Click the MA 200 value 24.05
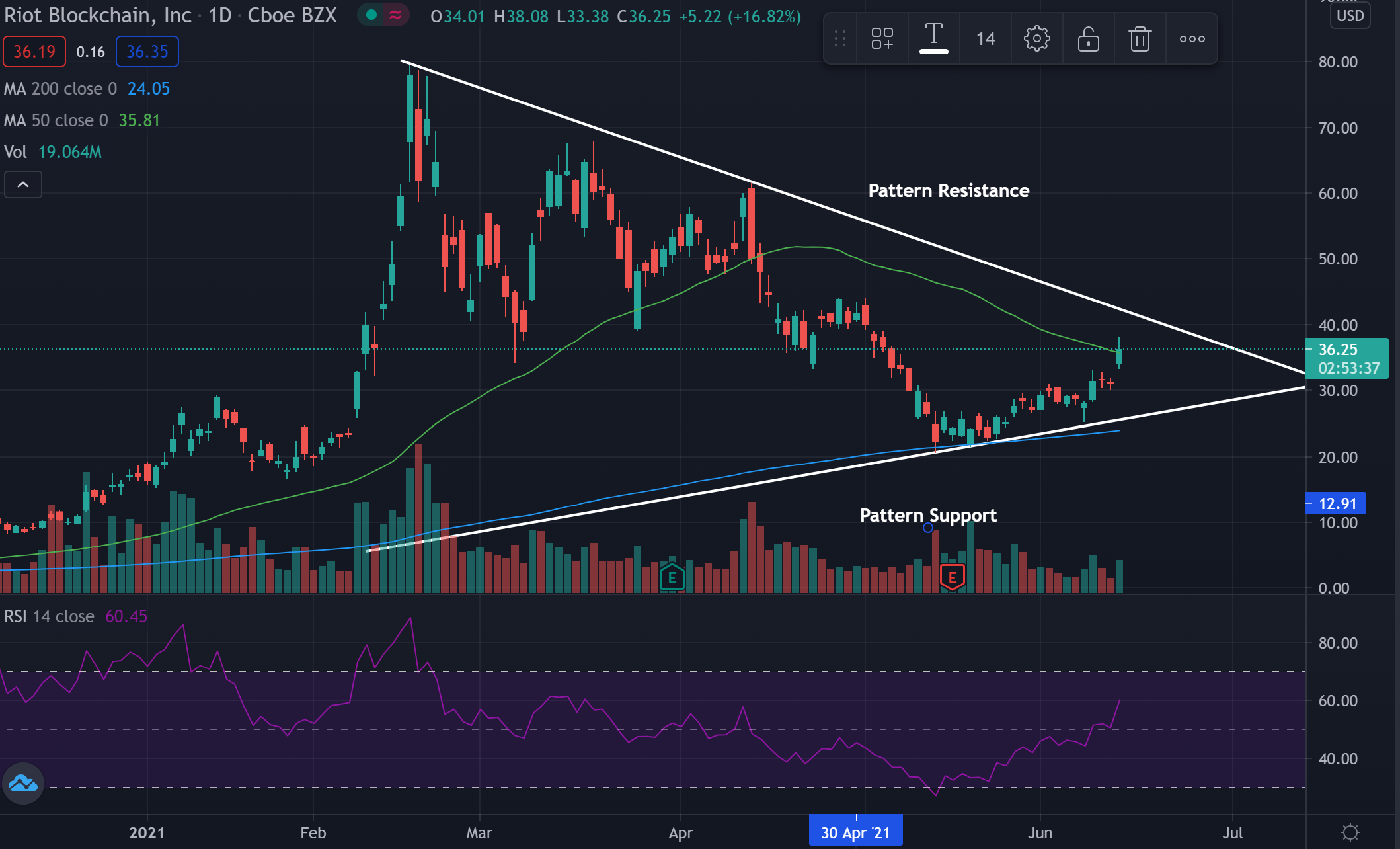This screenshot has height=849, width=1400. pyautogui.click(x=149, y=89)
